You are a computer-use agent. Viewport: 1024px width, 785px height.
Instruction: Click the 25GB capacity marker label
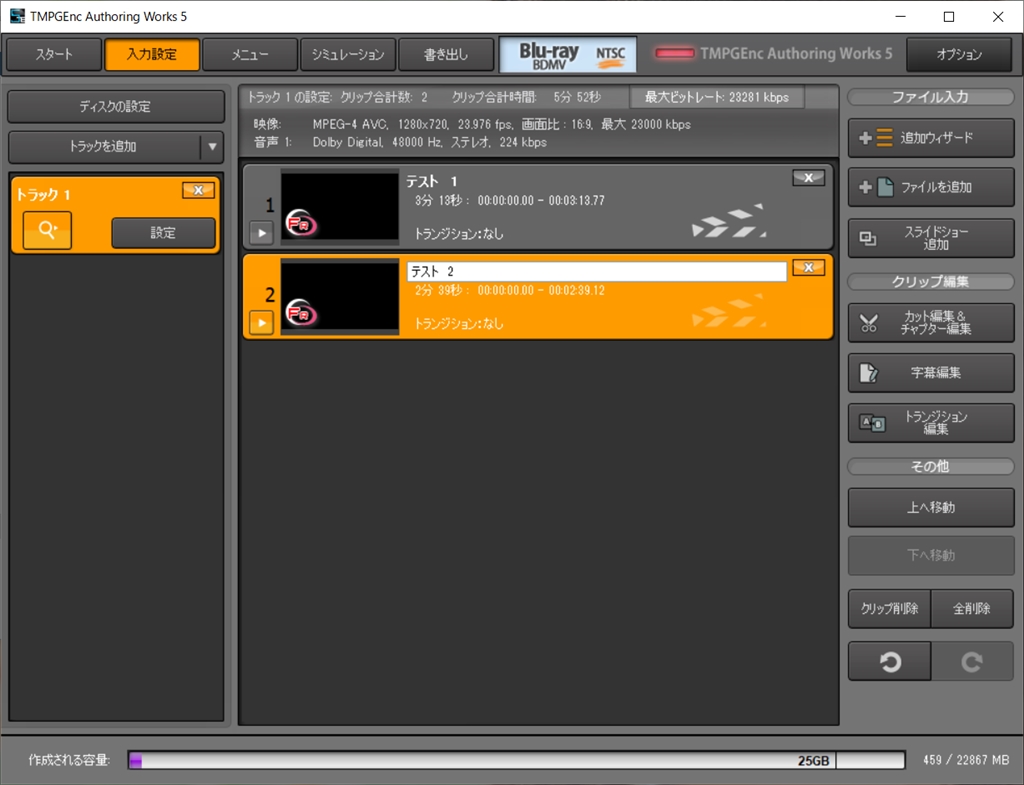pyautogui.click(x=813, y=761)
